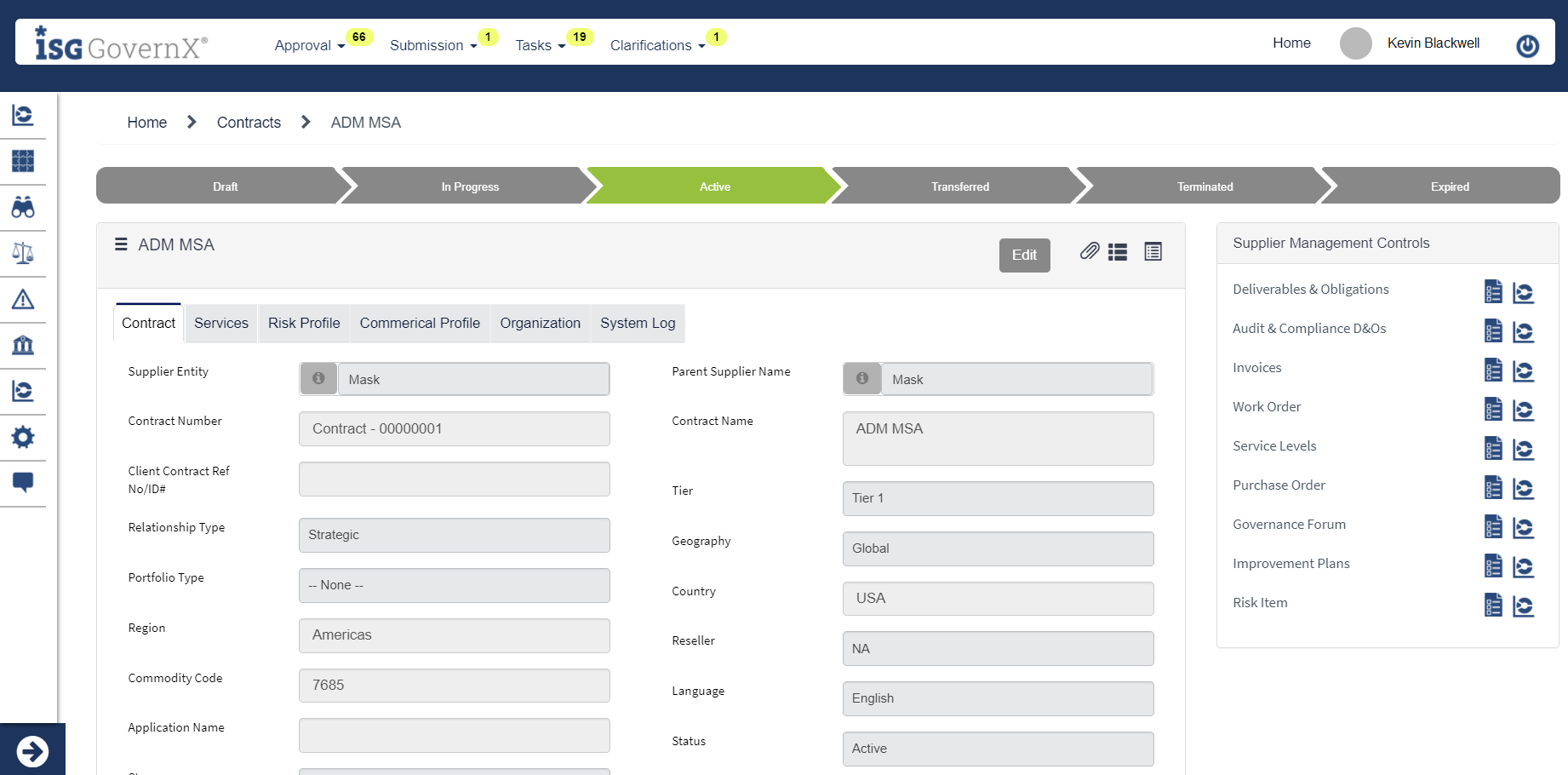This screenshot has height=775, width=1568.
Task: Click the paperclip attachments icon
Action: (x=1089, y=251)
